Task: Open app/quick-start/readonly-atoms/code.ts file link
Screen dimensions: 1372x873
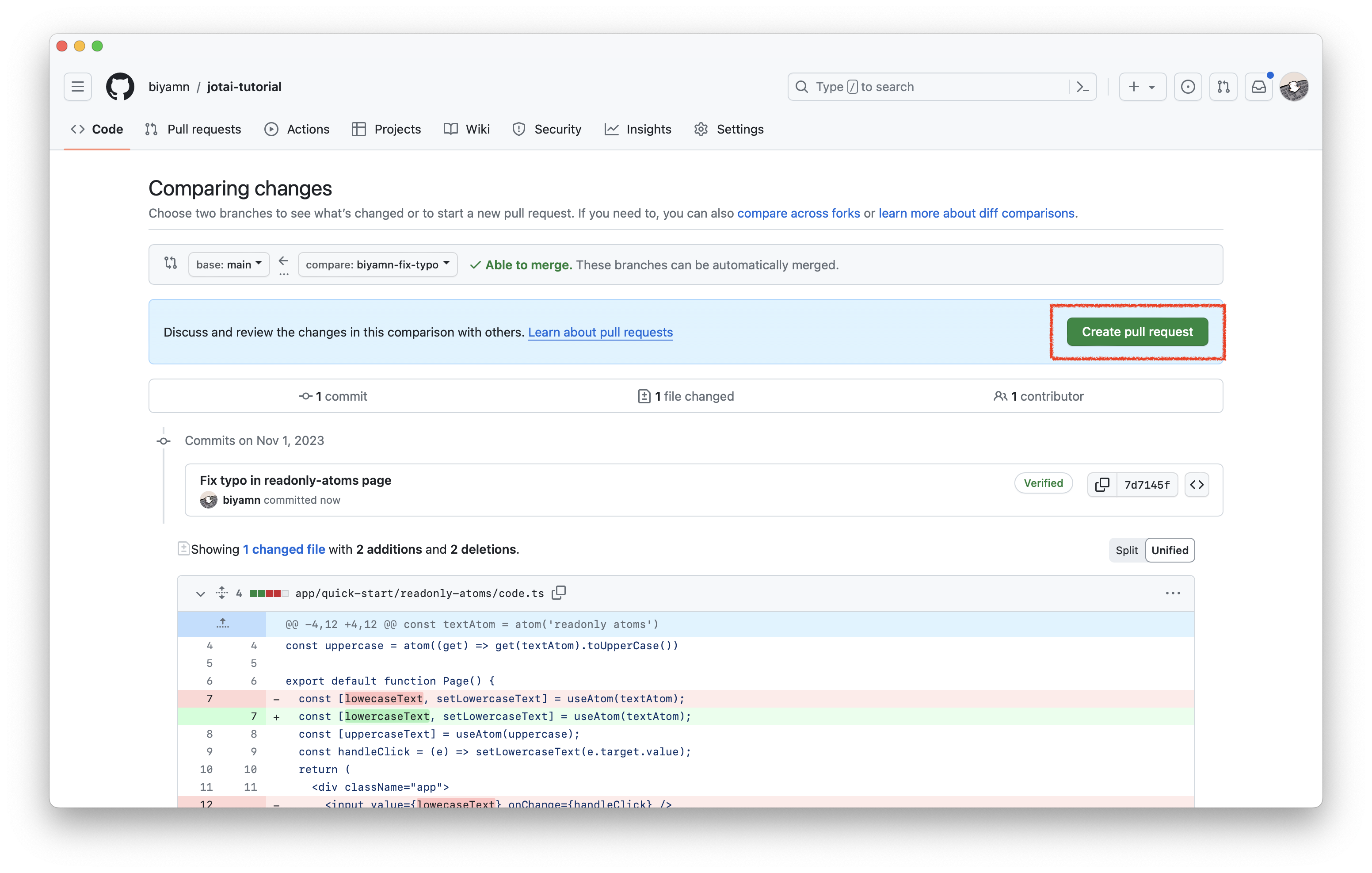Action: (419, 593)
